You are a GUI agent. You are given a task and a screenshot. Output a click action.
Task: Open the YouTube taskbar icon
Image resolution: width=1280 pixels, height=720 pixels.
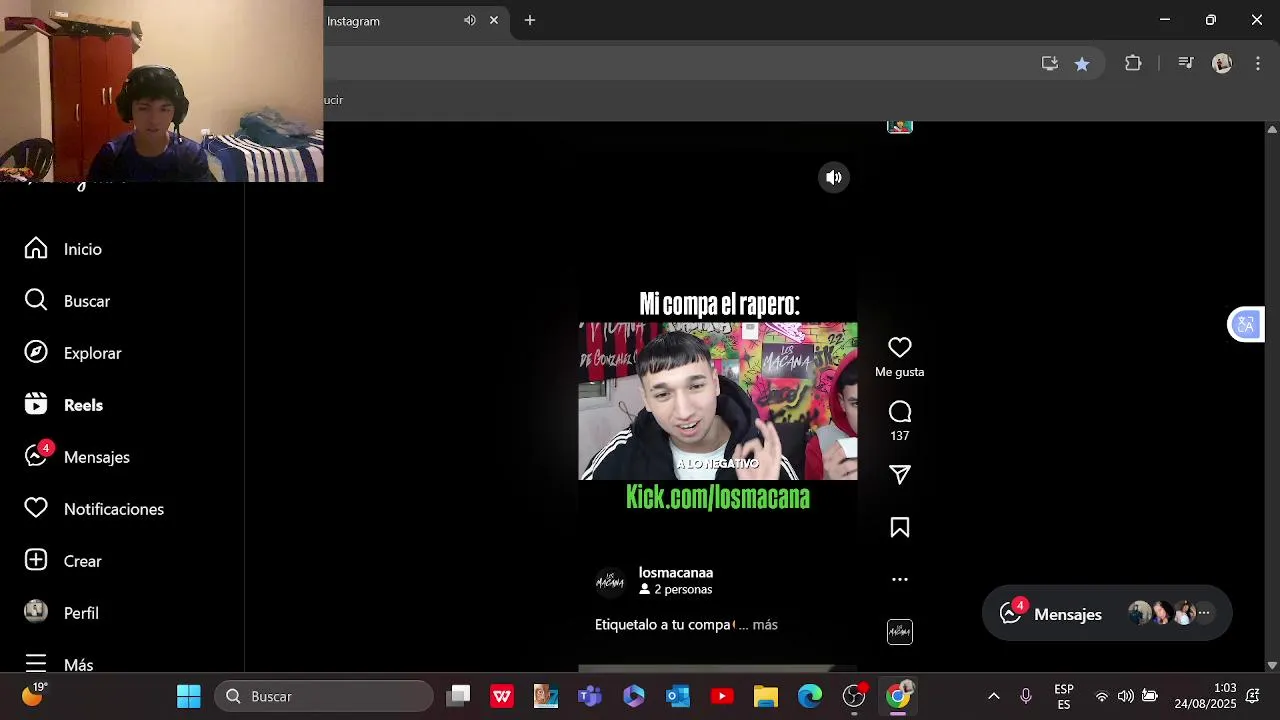point(722,696)
